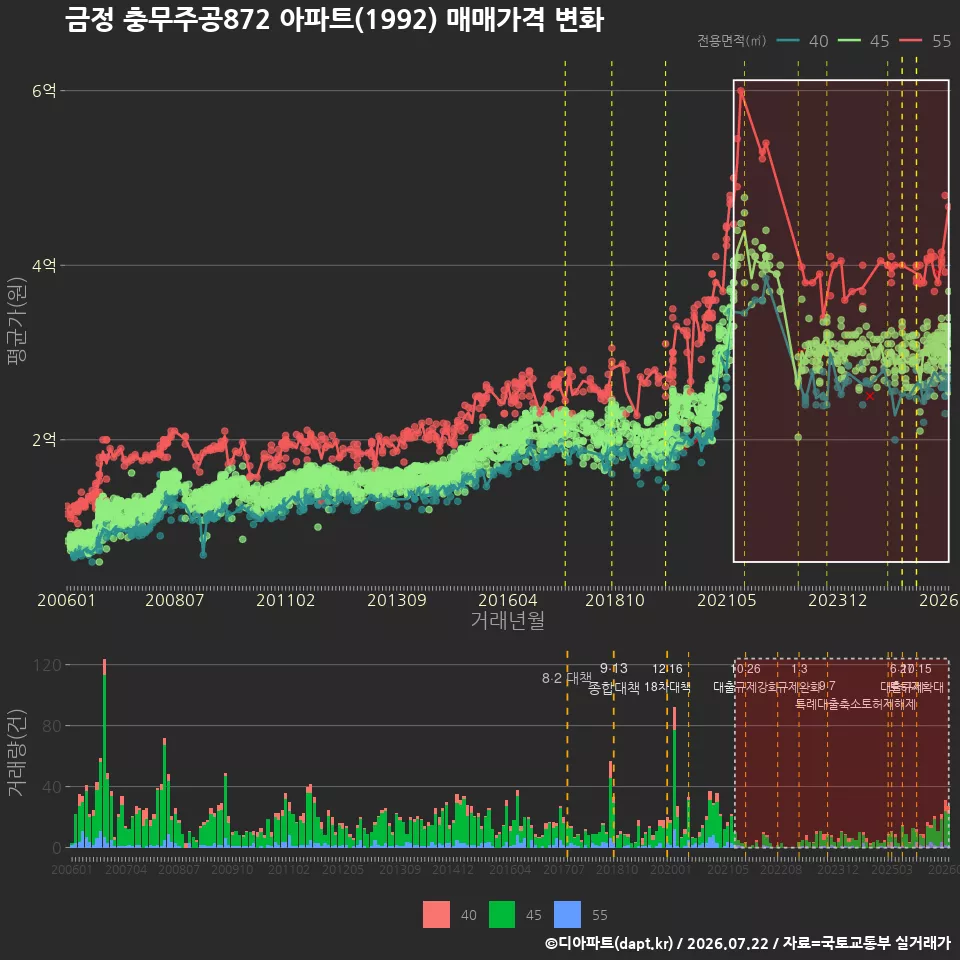Click the '12·16 18차대책' policy annotation
The image size is (960, 960).
[x=667, y=678]
